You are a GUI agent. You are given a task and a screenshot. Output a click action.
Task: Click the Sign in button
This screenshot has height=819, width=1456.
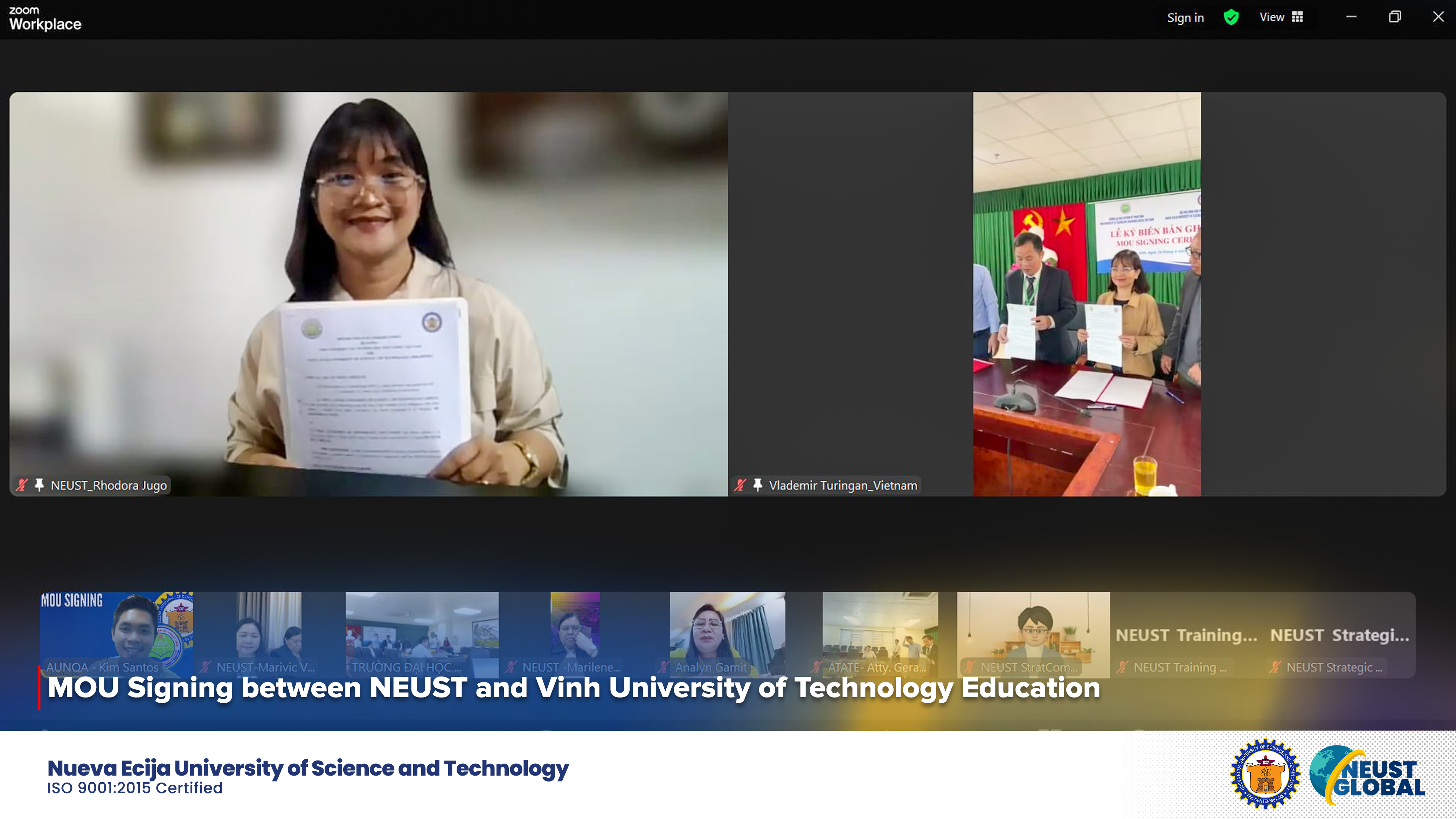click(x=1185, y=18)
